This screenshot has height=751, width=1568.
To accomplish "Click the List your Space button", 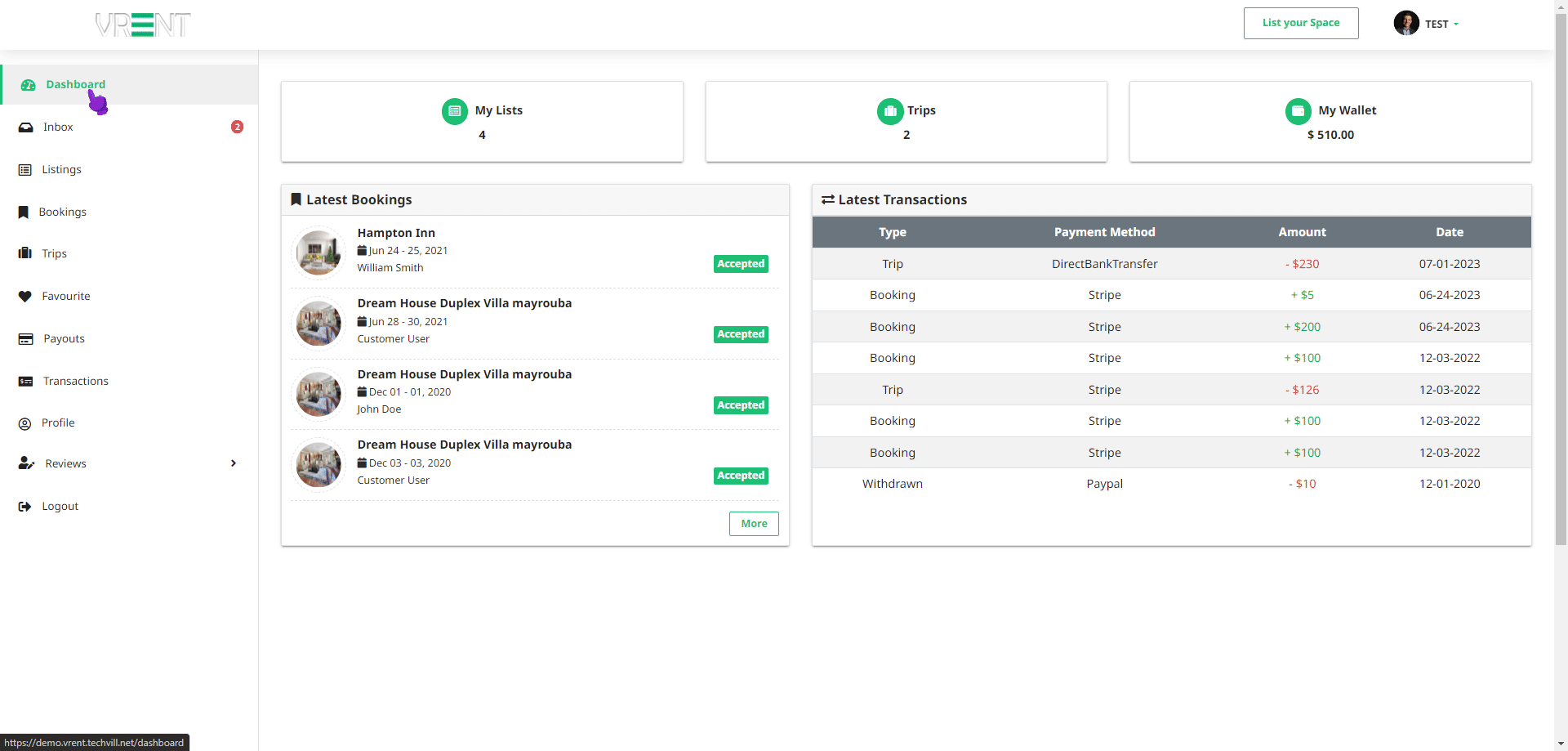I will point(1300,23).
